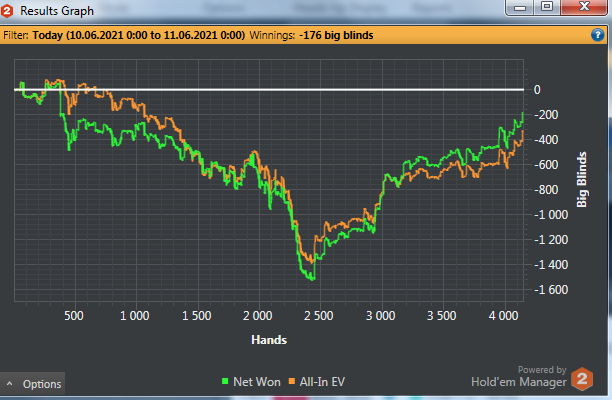This screenshot has width=612, height=400.
Task: Select the All-In EV legend label
Action: tap(322, 382)
